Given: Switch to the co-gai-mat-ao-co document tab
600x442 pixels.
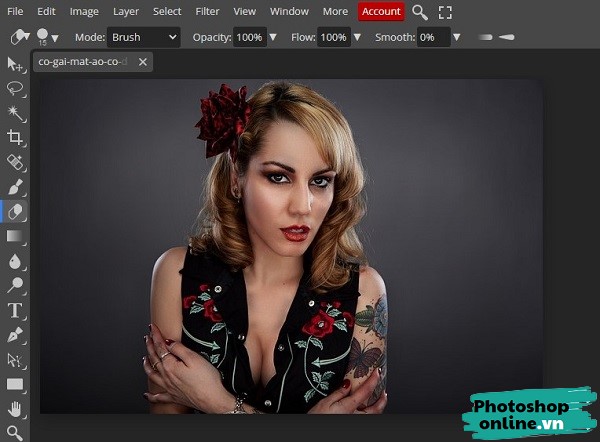Looking at the screenshot, I should click(x=83, y=62).
